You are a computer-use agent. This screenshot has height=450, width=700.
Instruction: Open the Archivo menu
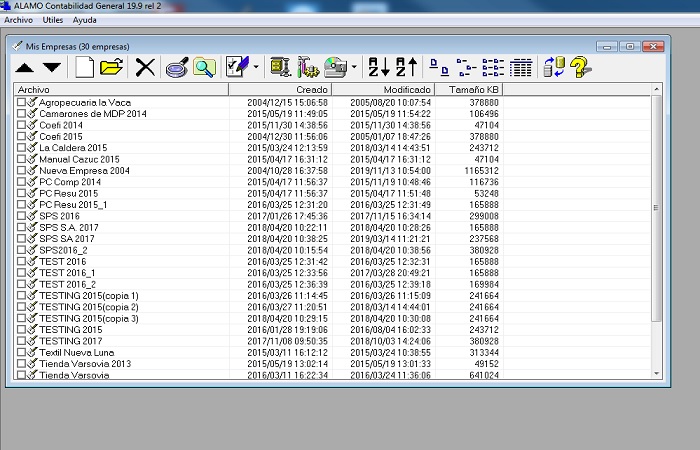pos(18,20)
